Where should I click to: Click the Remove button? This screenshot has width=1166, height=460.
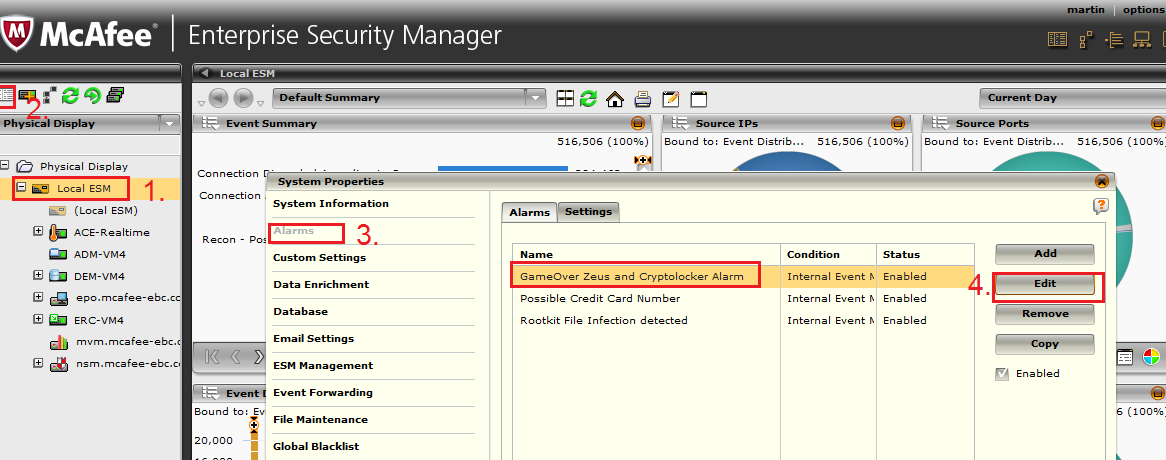(x=1044, y=314)
